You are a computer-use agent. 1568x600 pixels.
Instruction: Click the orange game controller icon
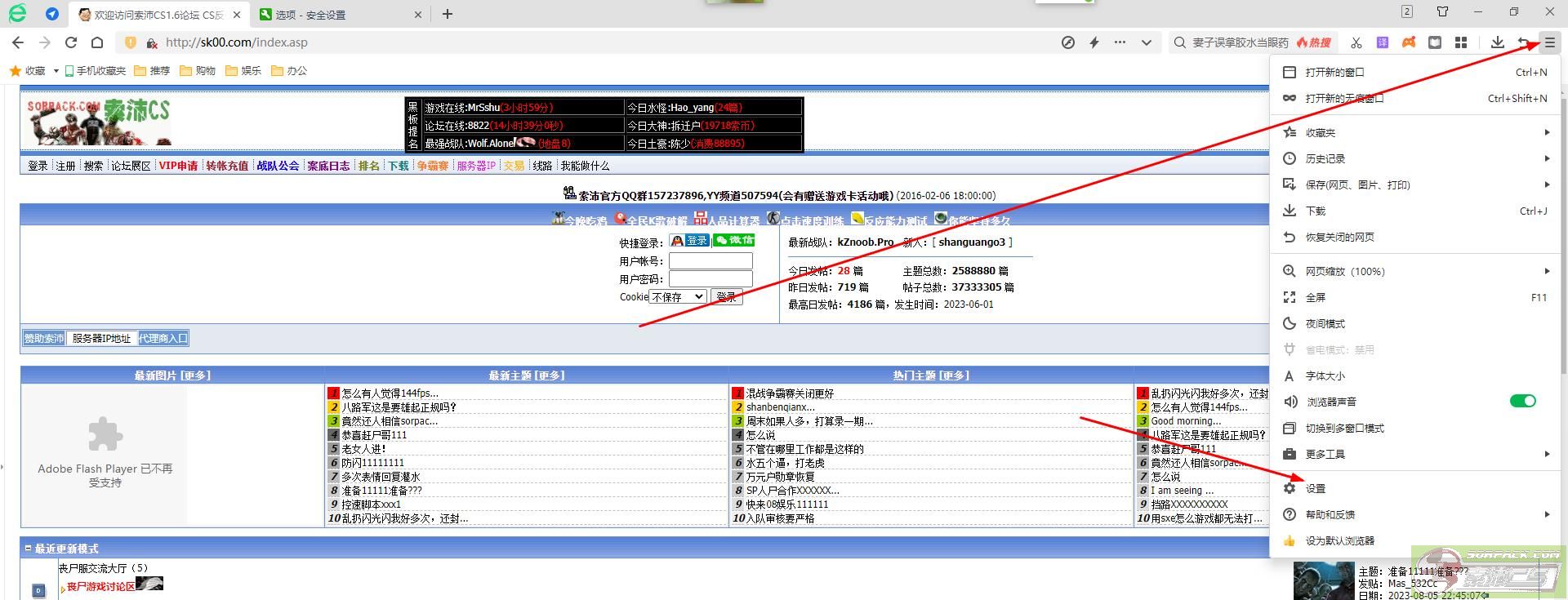(1409, 42)
